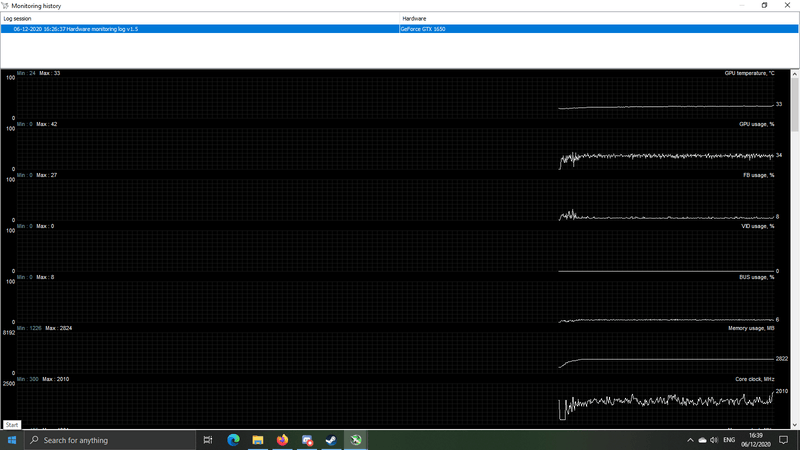Click the BUS usage graph label
This screenshot has height=450, width=800.
point(756,277)
